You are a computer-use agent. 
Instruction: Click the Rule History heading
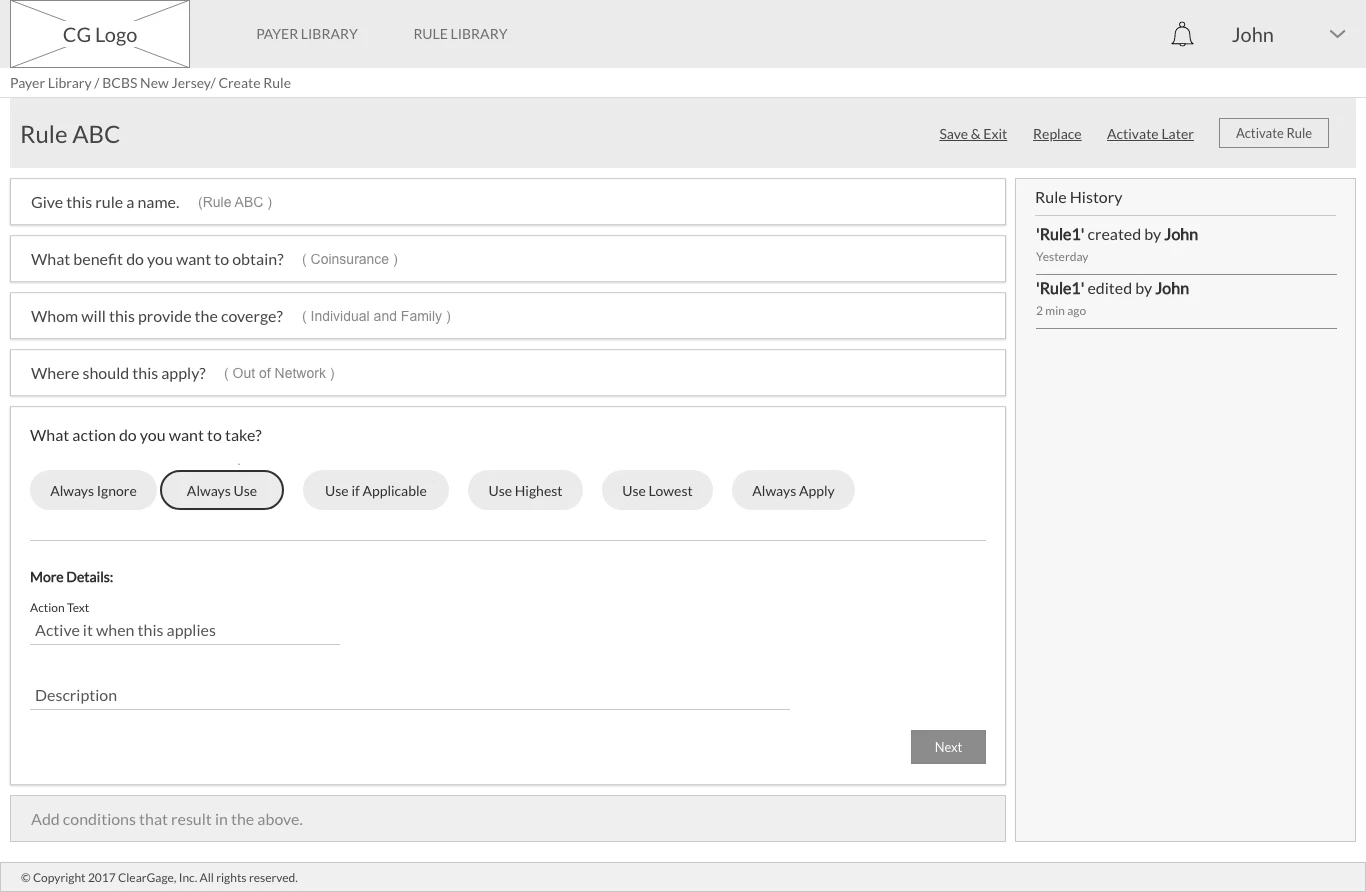1078,198
